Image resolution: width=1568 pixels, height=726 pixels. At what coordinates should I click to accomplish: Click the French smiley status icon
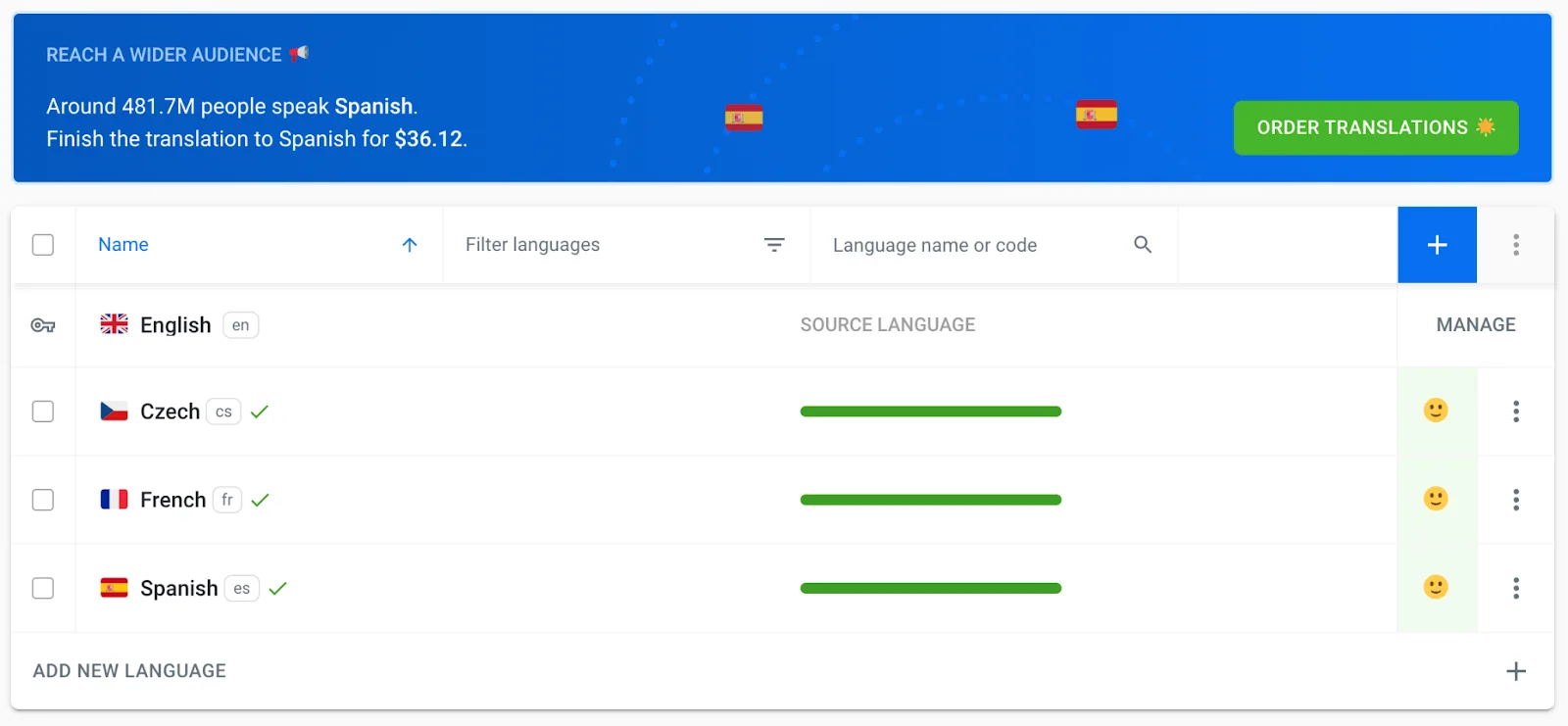click(x=1436, y=499)
